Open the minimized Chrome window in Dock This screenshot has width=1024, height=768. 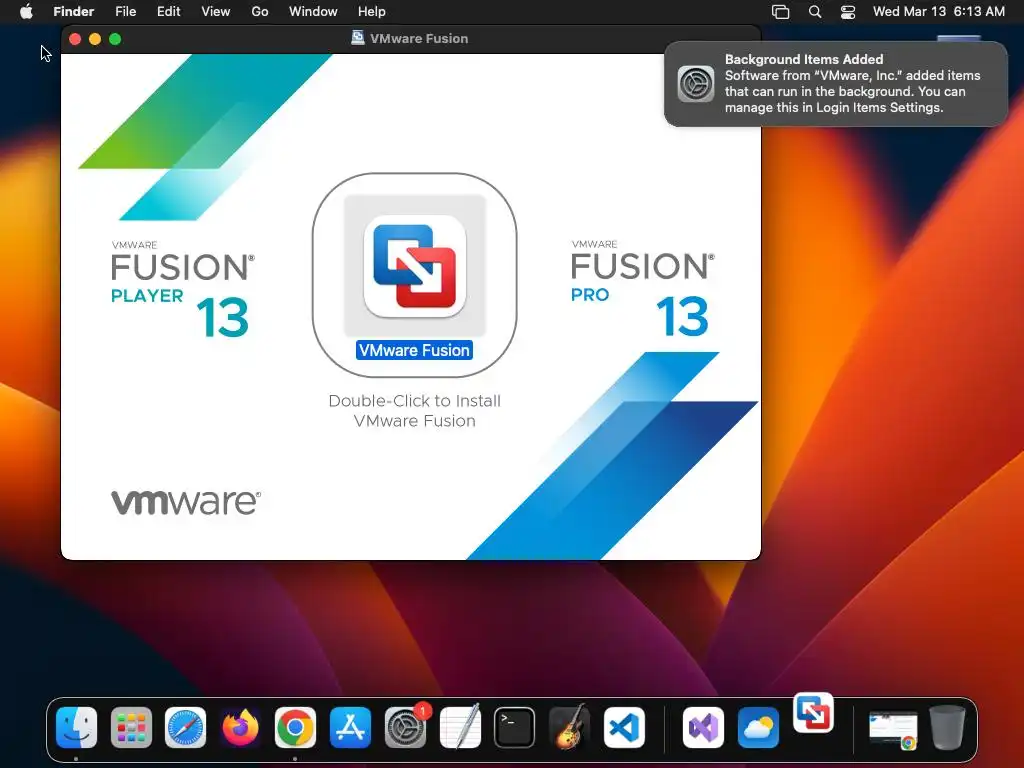(893, 729)
